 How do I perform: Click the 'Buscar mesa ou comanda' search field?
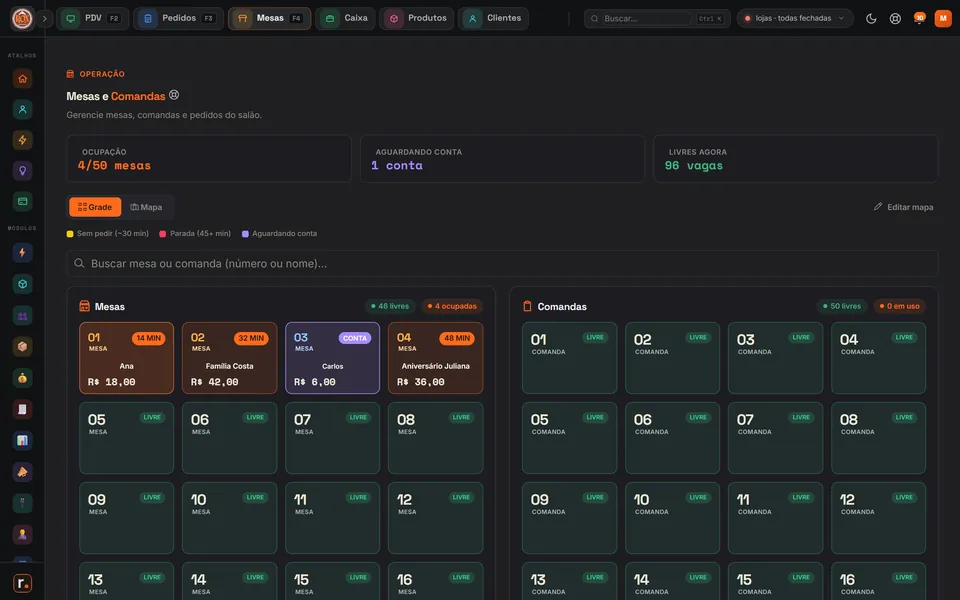502,263
